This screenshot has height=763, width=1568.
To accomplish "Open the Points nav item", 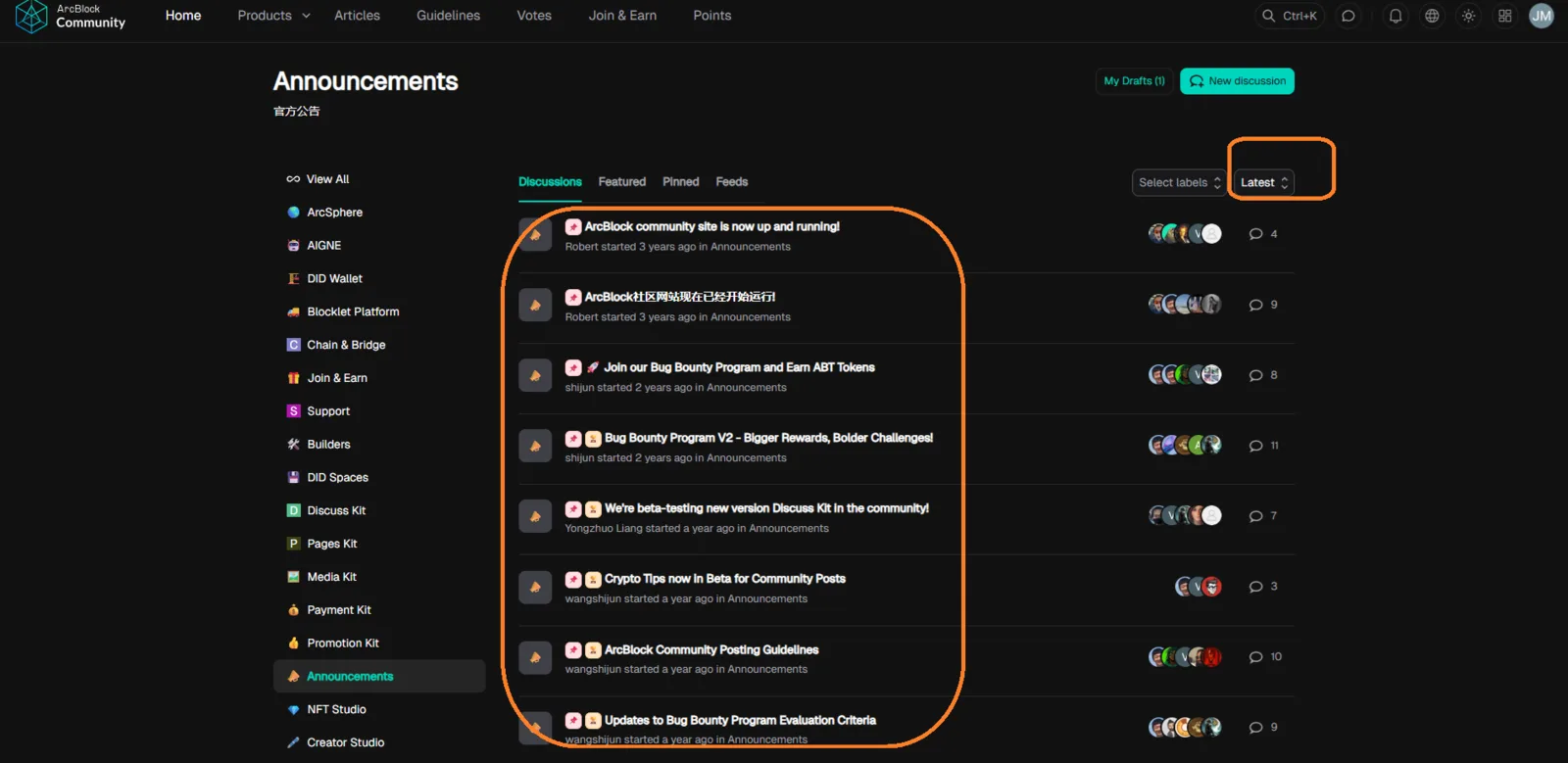I will (x=712, y=16).
